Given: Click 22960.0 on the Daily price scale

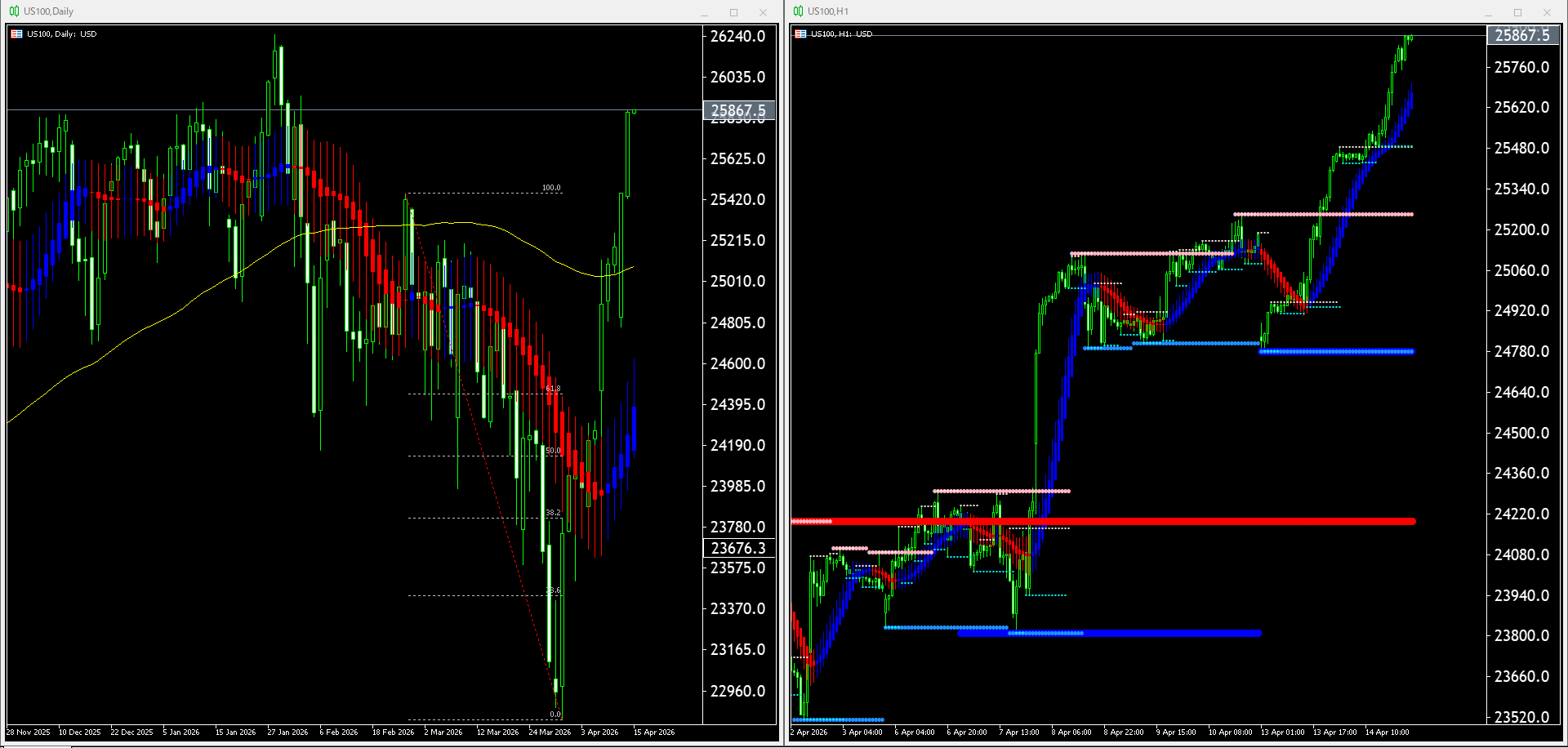Looking at the screenshot, I should coord(737,691).
